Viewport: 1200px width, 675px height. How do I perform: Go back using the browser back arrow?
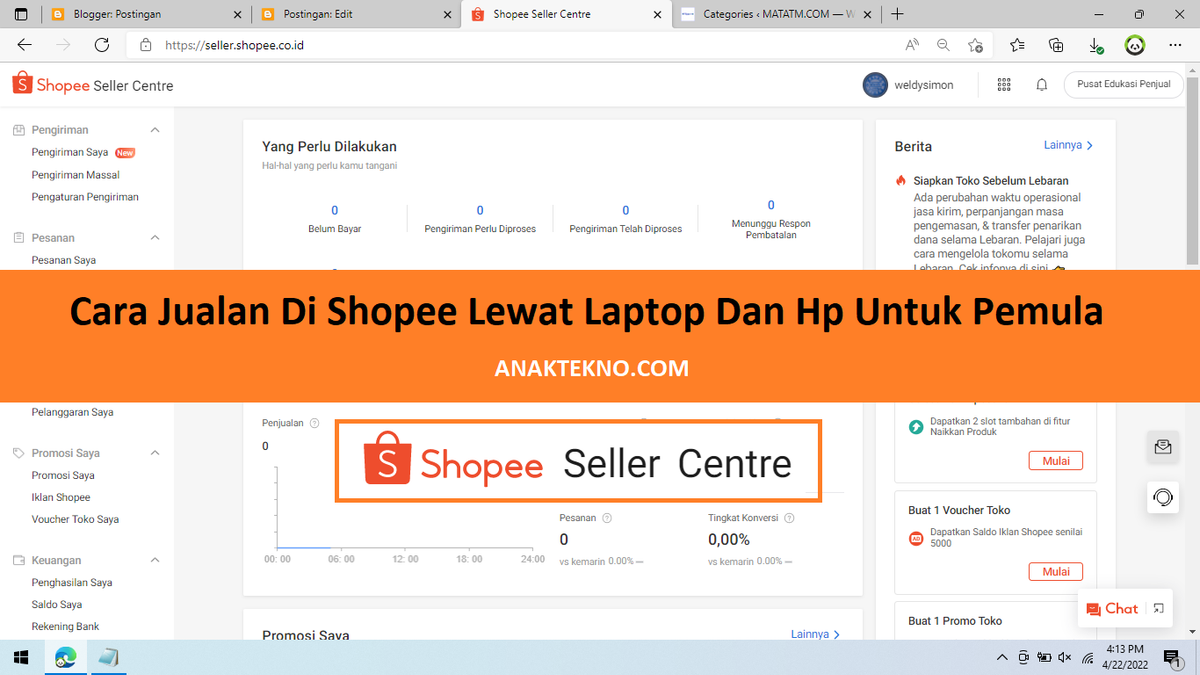point(25,45)
